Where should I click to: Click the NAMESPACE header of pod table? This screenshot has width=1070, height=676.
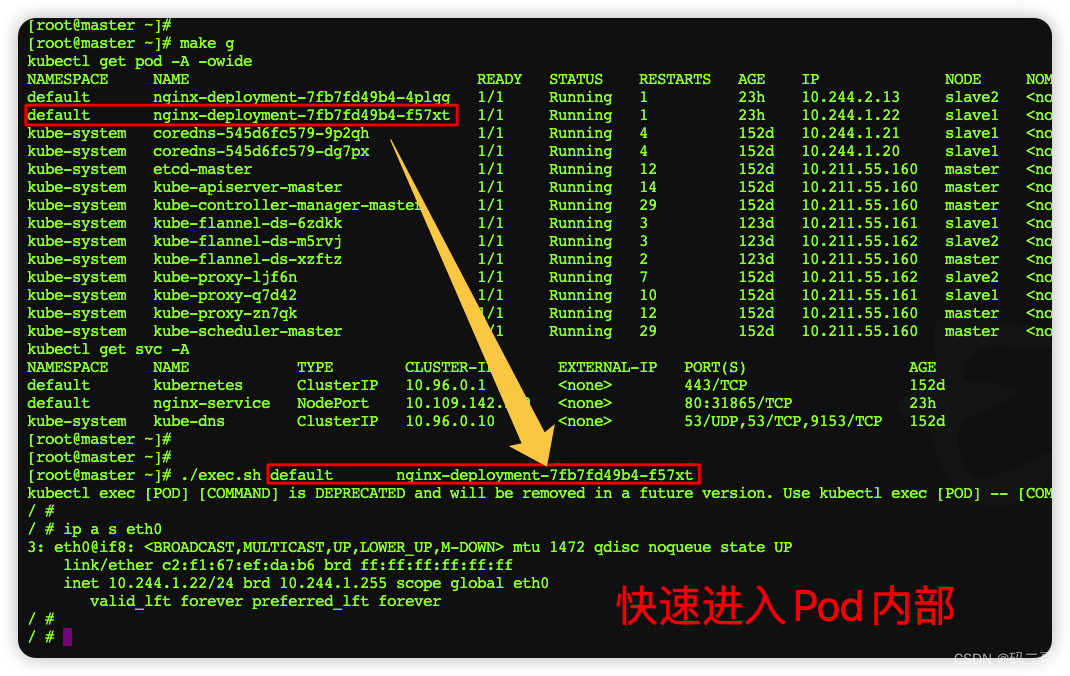68,79
